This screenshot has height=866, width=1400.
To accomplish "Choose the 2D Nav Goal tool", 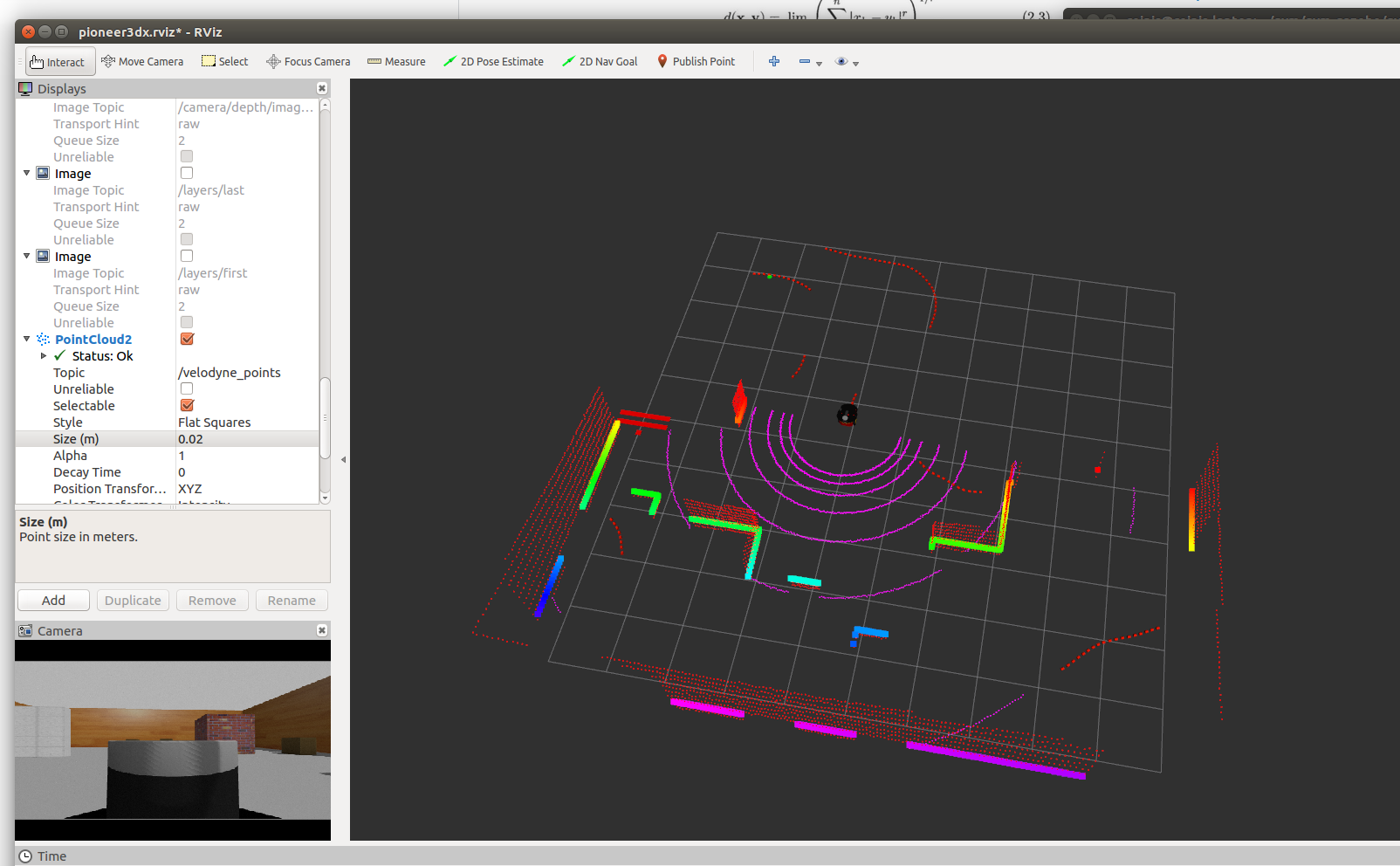I will point(600,62).
